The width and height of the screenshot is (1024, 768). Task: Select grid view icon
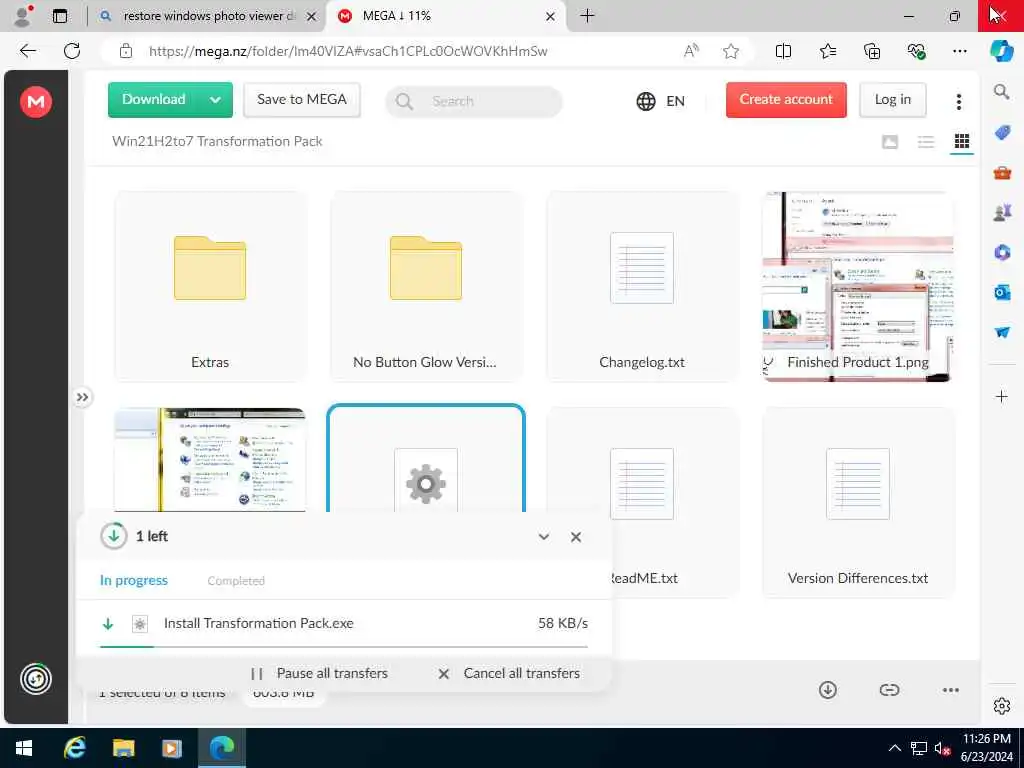(962, 142)
